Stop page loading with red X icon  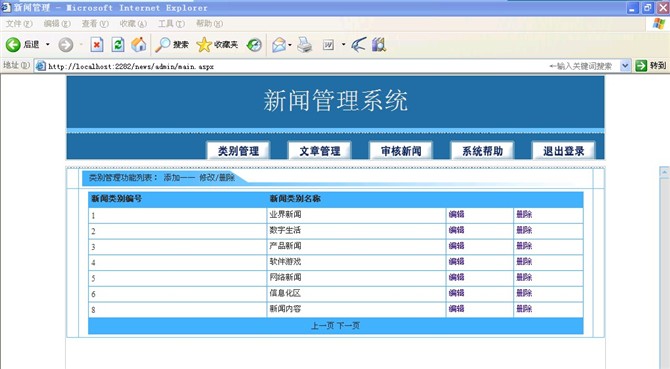pos(97,44)
